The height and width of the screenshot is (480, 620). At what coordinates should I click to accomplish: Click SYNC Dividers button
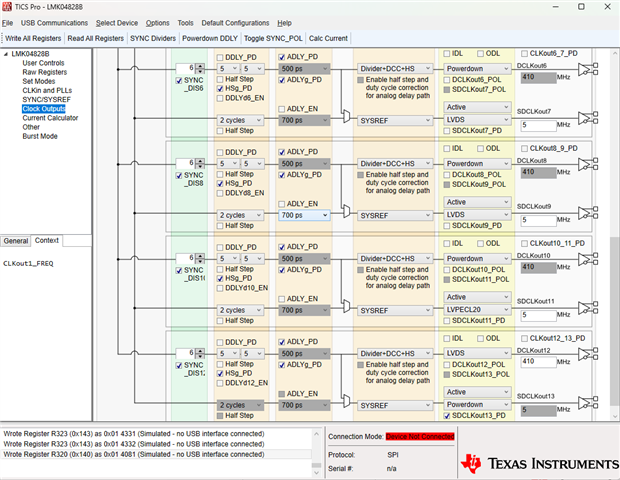click(x=153, y=38)
